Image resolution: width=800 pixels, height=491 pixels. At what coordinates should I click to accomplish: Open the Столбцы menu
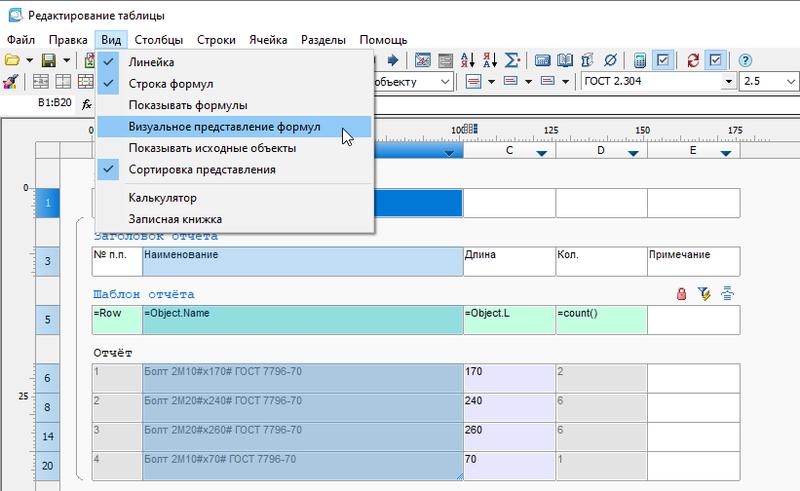159,40
